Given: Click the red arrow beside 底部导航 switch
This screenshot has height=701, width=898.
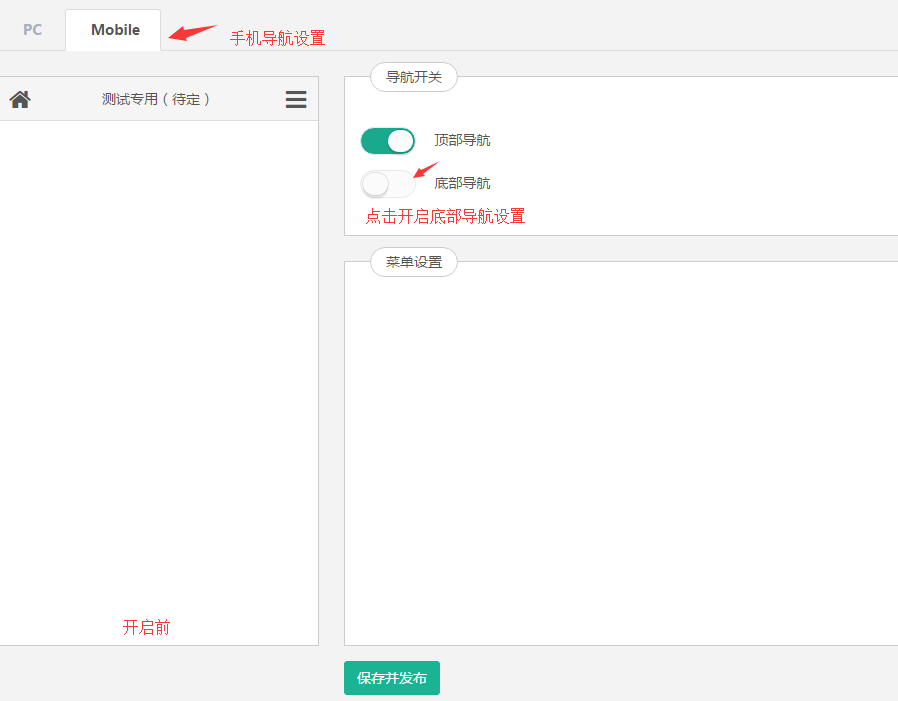Looking at the screenshot, I should (425, 169).
